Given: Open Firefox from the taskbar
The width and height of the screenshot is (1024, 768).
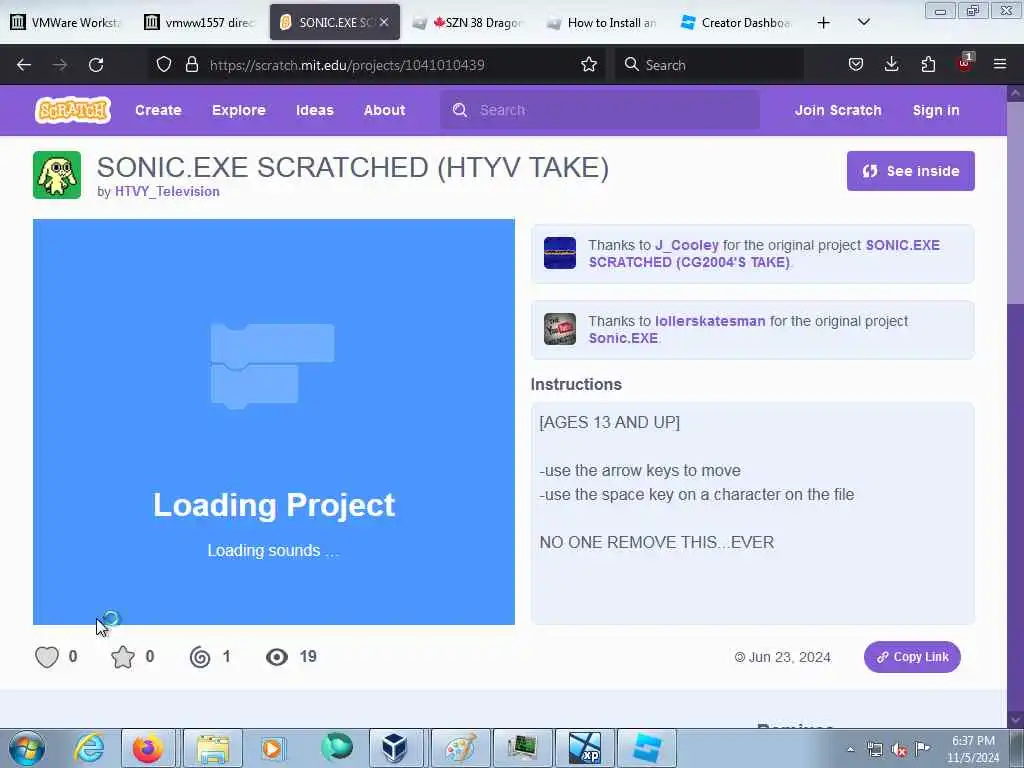Looking at the screenshot, I should 148,748.
